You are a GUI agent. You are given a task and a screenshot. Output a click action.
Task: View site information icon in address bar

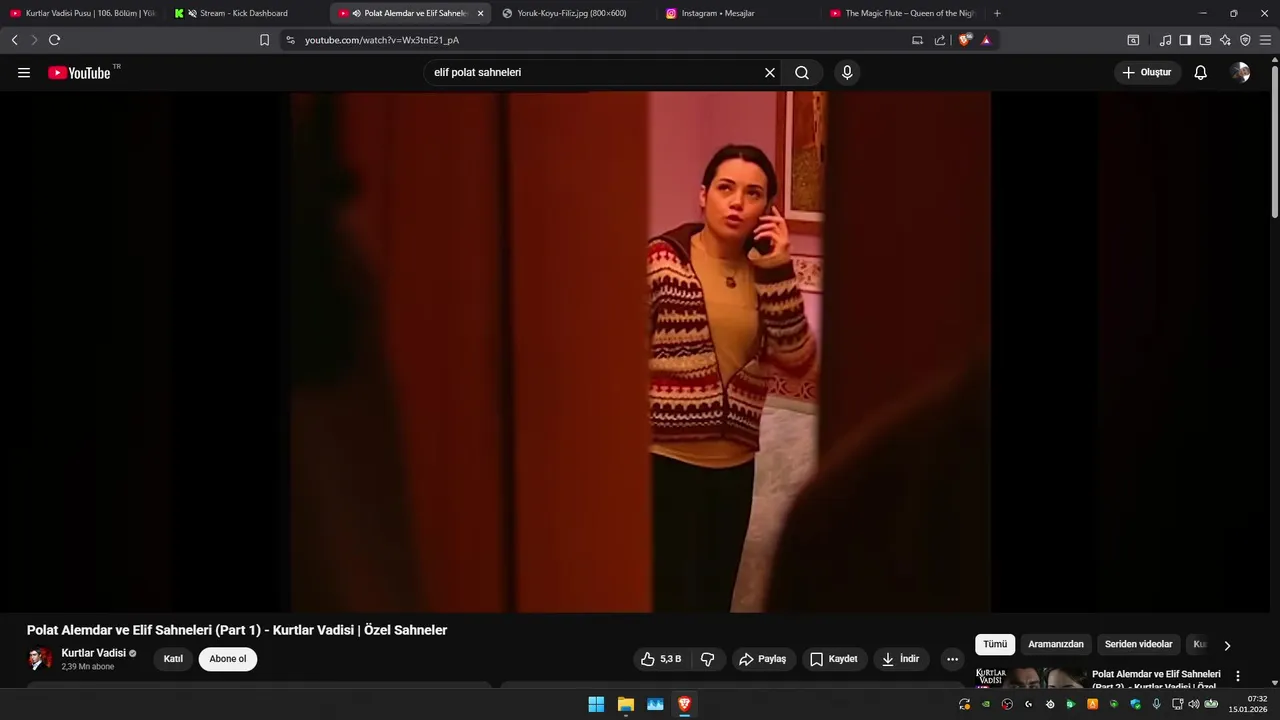(x=290, y=40)
